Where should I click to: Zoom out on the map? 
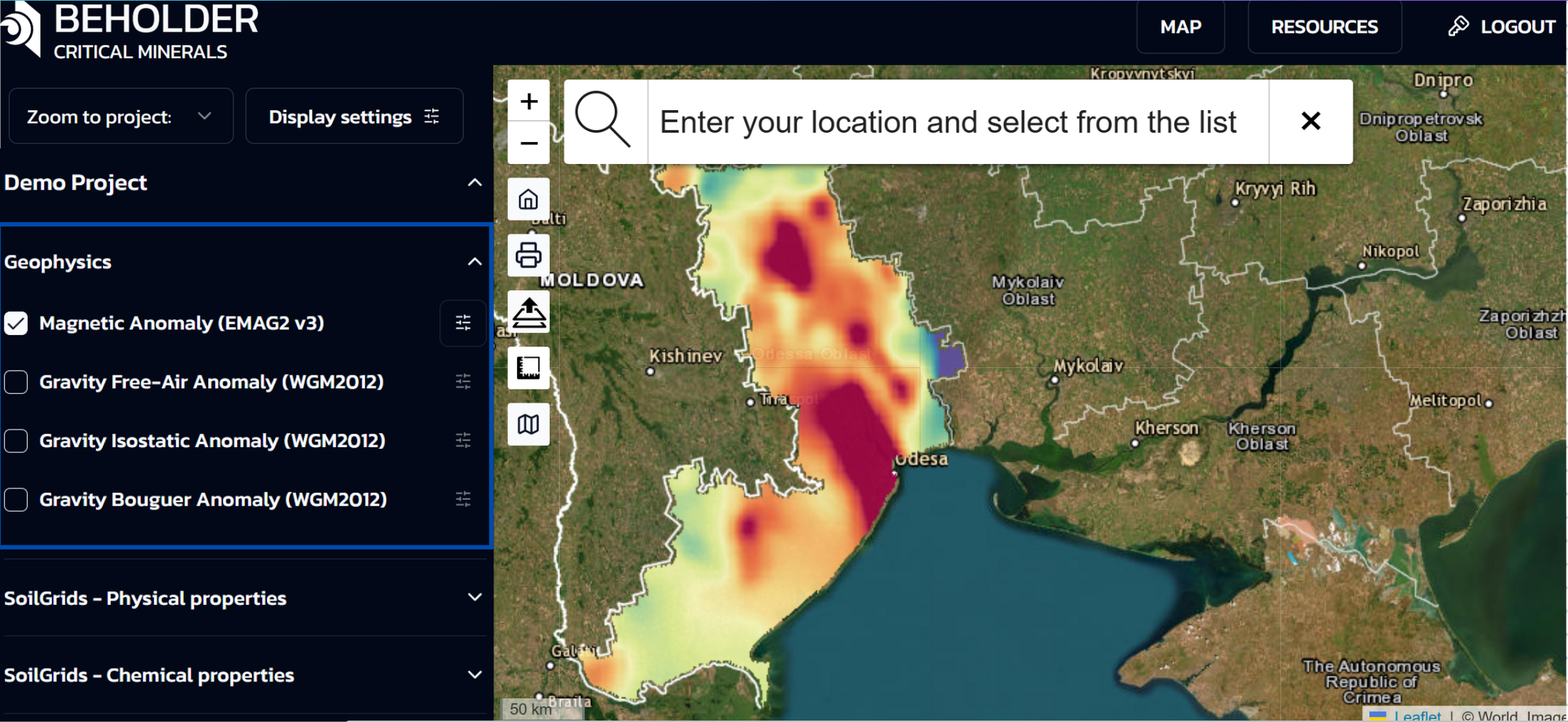pos(528,143)
